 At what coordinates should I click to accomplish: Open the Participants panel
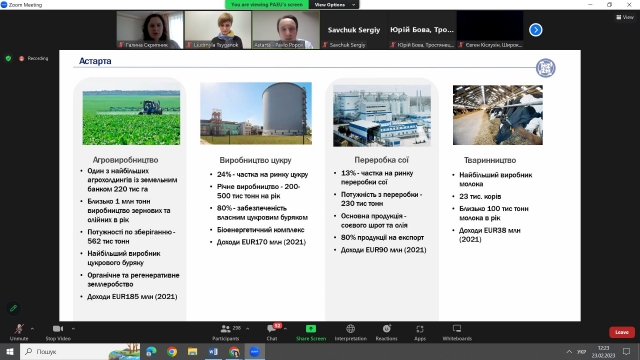click(226, 332)
